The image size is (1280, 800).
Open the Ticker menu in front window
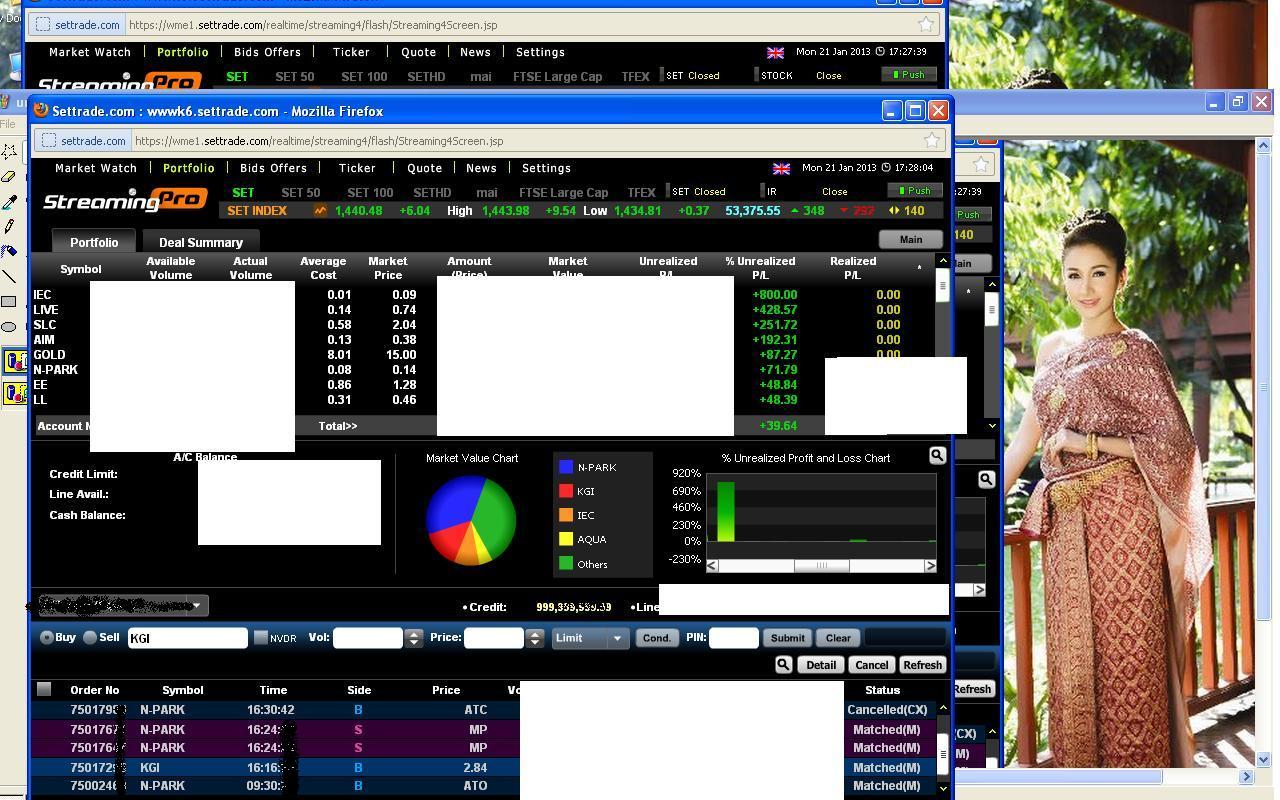357,168
